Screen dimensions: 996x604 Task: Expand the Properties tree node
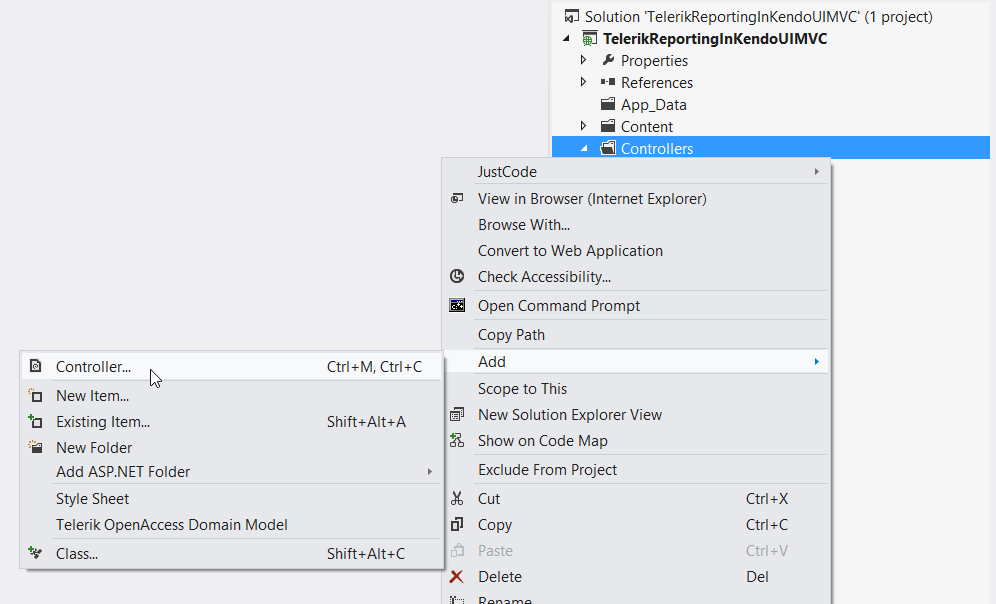(x=584, y=61)
